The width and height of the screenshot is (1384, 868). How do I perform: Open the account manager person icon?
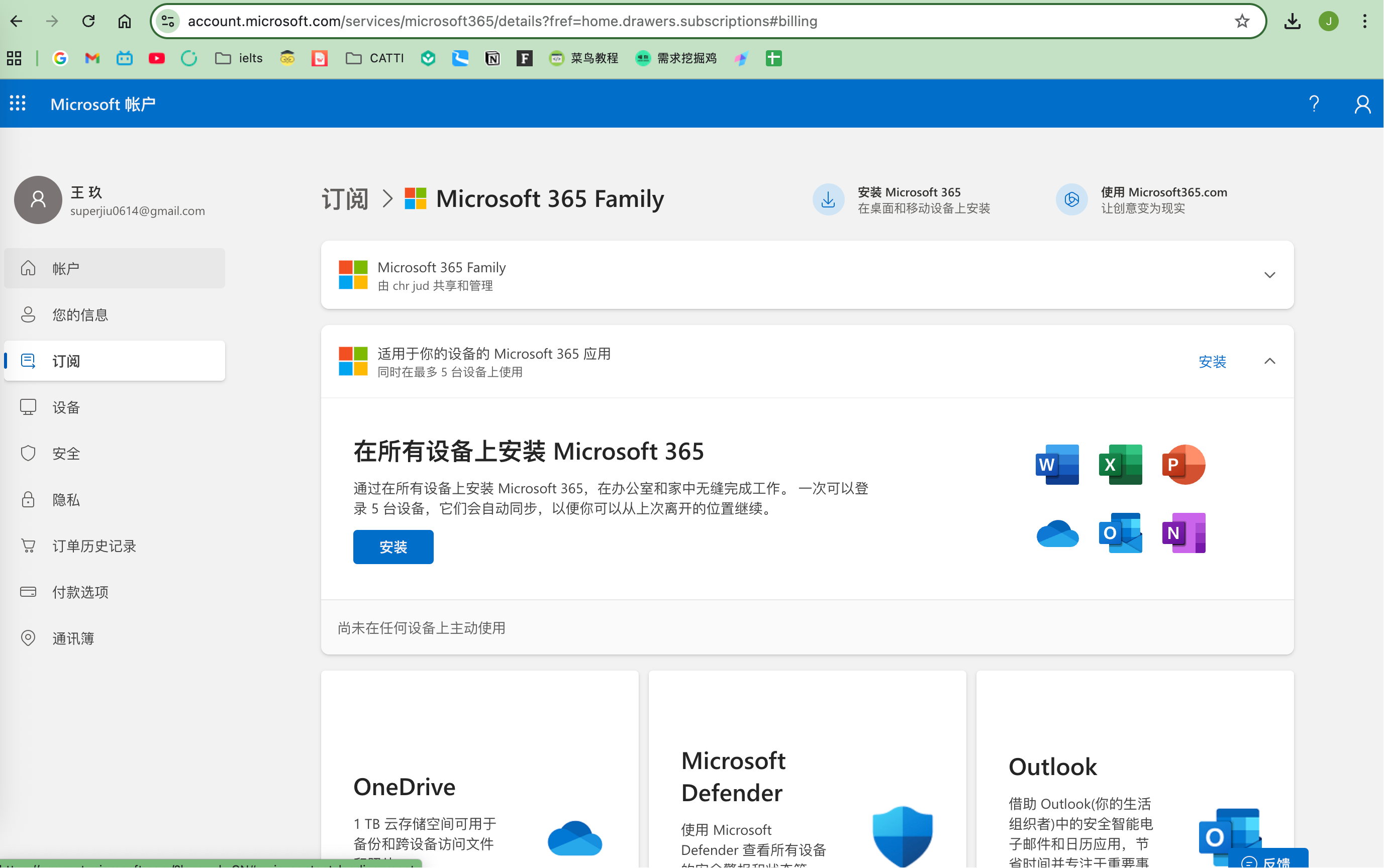[x=1363, y=104]
